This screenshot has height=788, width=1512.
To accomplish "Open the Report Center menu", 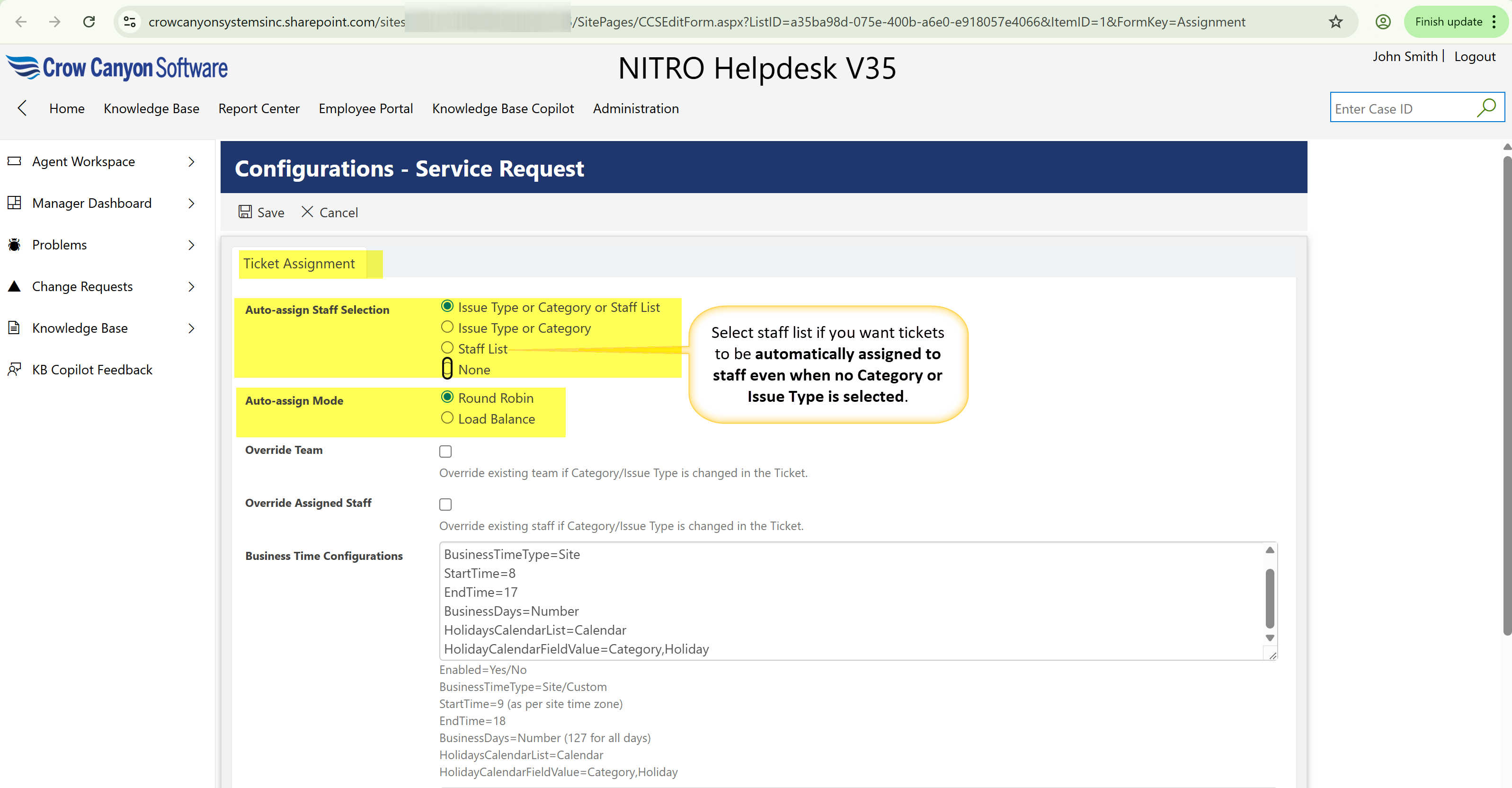I will (259, 108).
